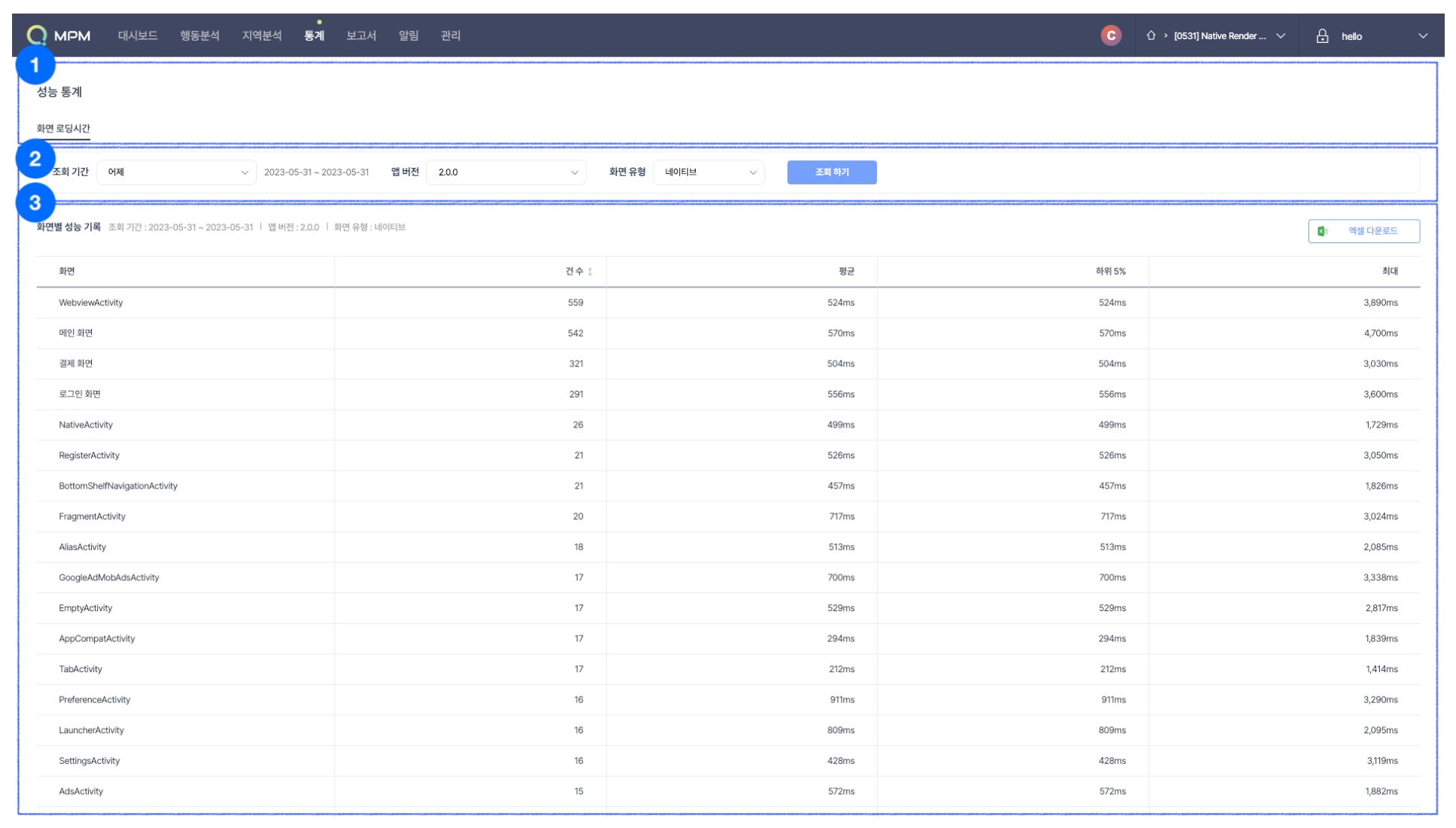Click the lock icon beside hello

click(x=1322, y=36)
